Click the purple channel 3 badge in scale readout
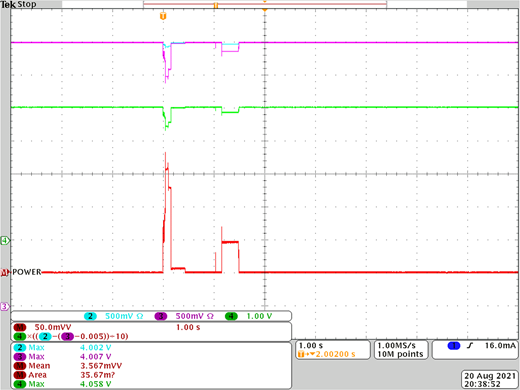 pos(161,316)
